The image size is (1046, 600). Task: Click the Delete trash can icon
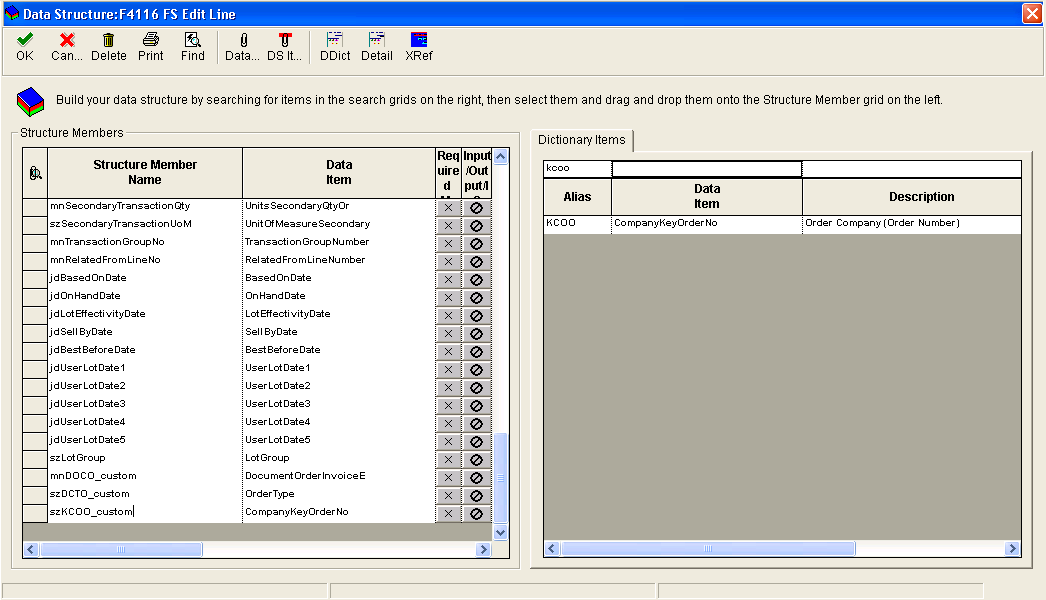108,40
